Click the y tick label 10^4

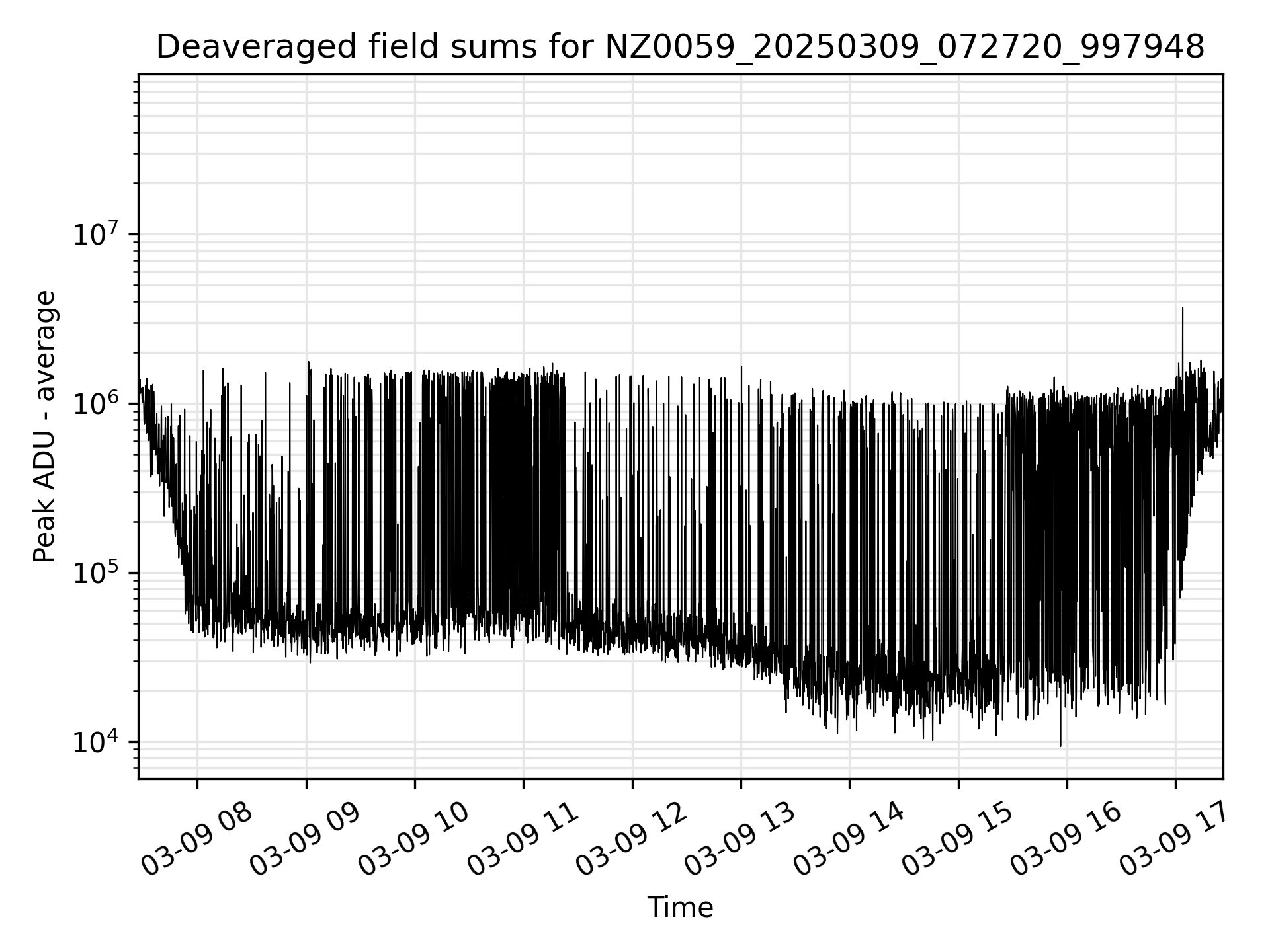coord(95,741)
